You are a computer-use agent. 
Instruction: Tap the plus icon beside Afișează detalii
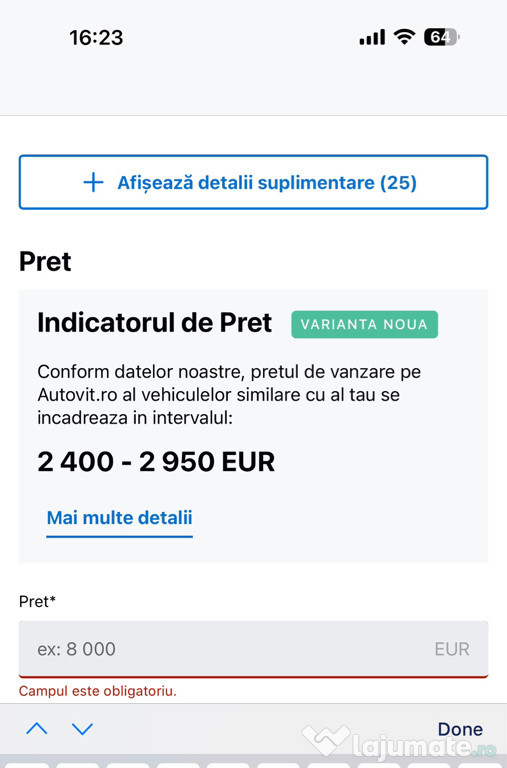[93, 183]
